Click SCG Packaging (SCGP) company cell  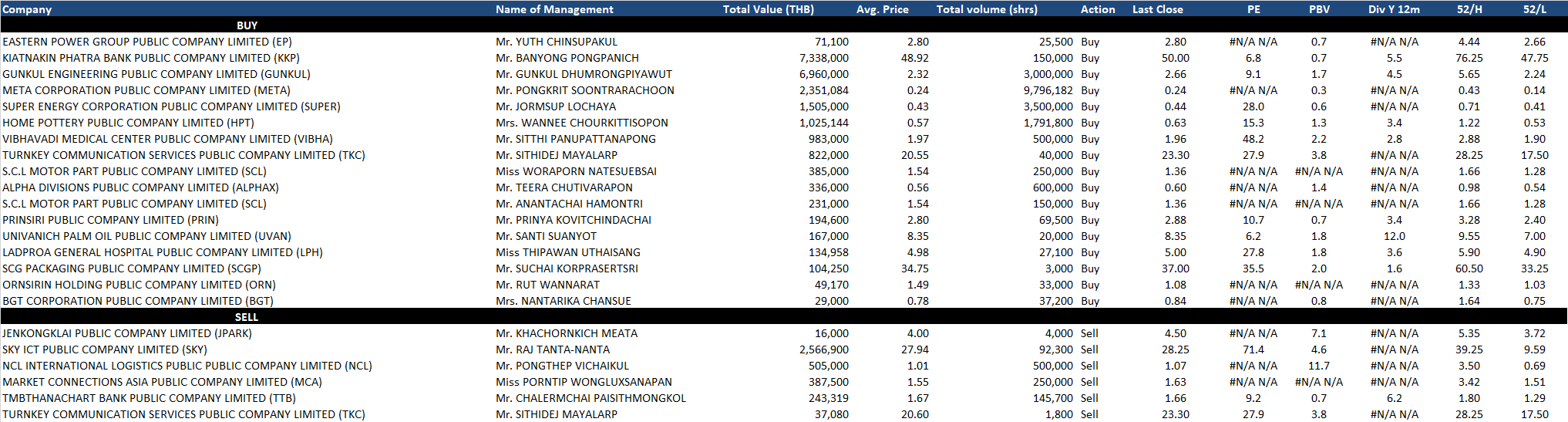pyautogui.click(x=132, y=268)
